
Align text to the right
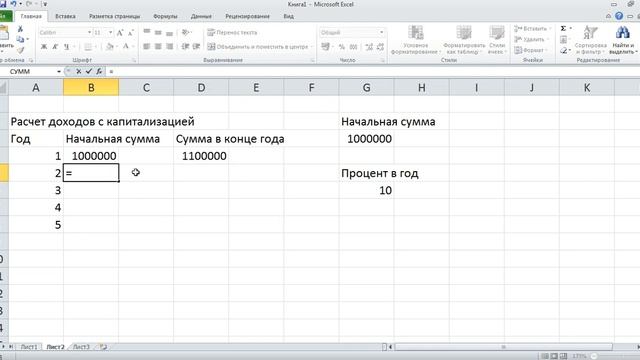point(169,47)
